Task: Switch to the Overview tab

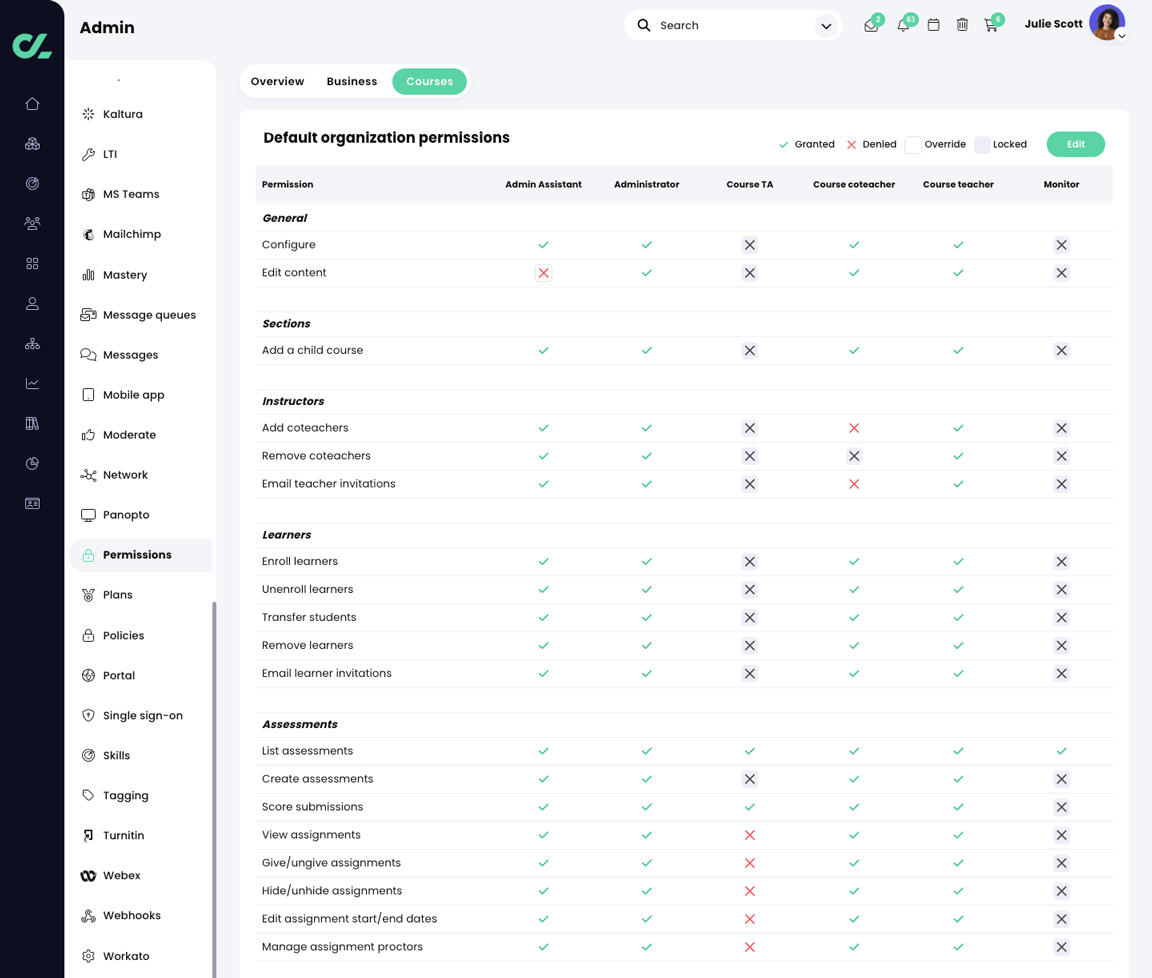Action: [x=277, y=81]
